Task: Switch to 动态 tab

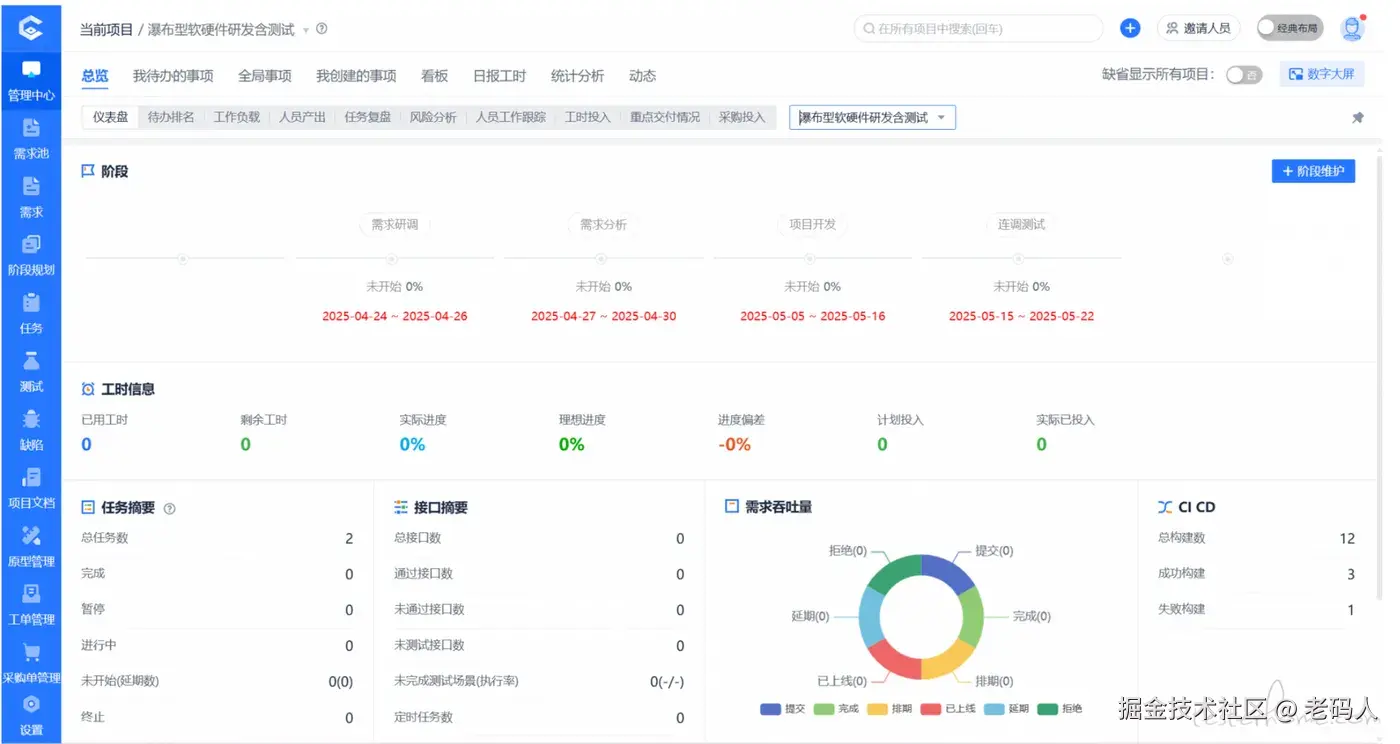Action: [x=642, y=76]
